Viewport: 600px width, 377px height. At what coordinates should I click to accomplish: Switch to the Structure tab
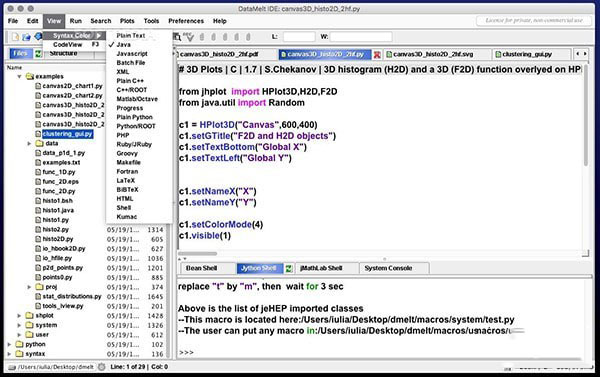(x=63, y=54)
